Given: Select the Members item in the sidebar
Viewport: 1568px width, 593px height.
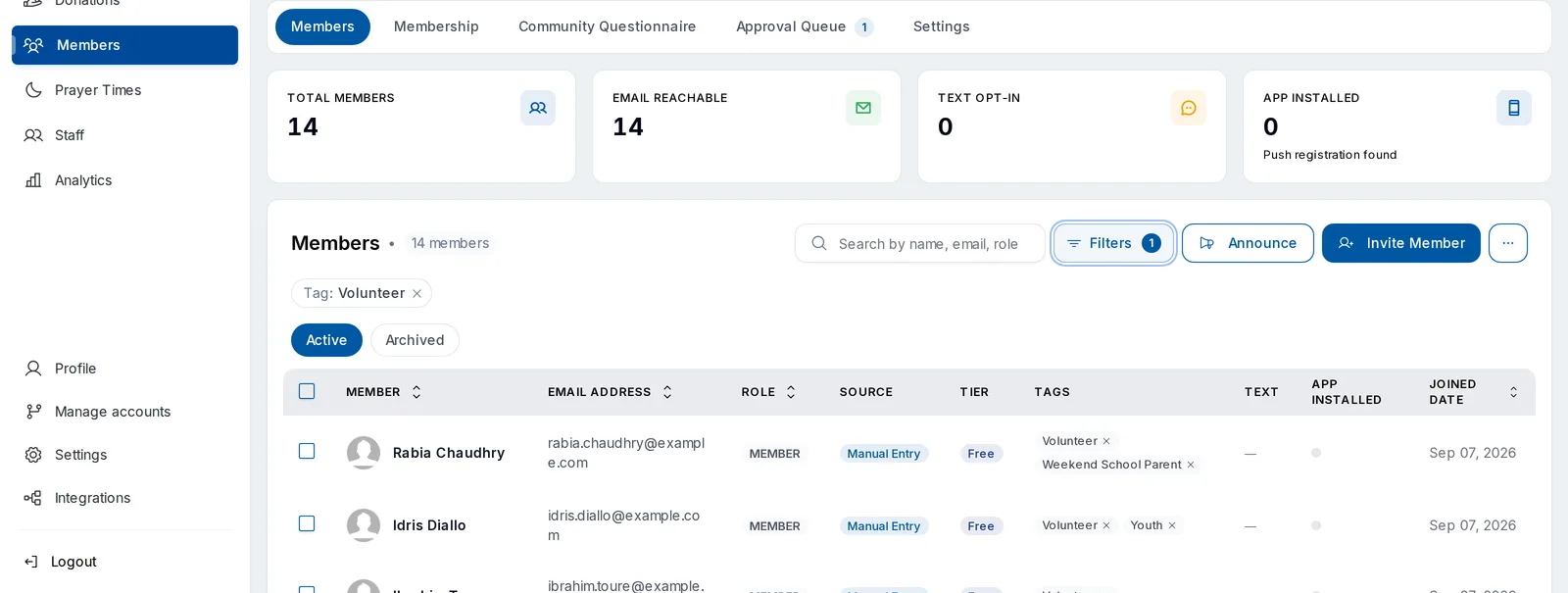Looking at the screenshot, I should point(124,45).
